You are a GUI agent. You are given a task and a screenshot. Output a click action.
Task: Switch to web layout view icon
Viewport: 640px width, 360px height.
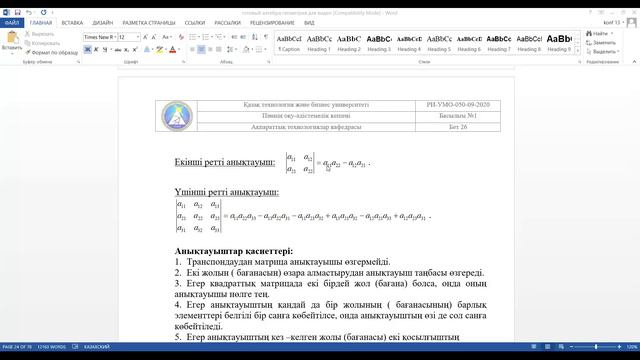[x=561, y=347]
